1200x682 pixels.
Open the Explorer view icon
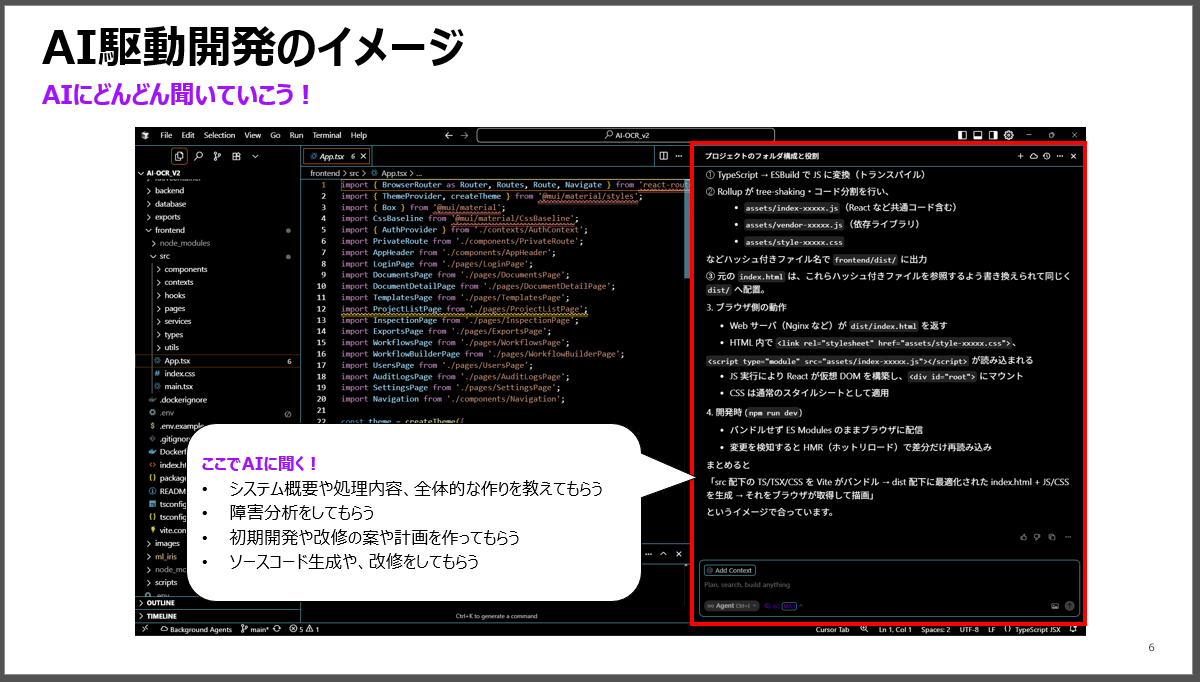pos(179,156)
